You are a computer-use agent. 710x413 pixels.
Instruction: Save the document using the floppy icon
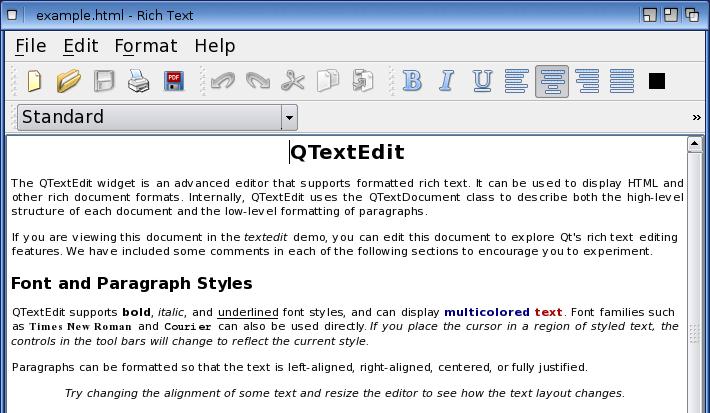[x=104, y=82]
